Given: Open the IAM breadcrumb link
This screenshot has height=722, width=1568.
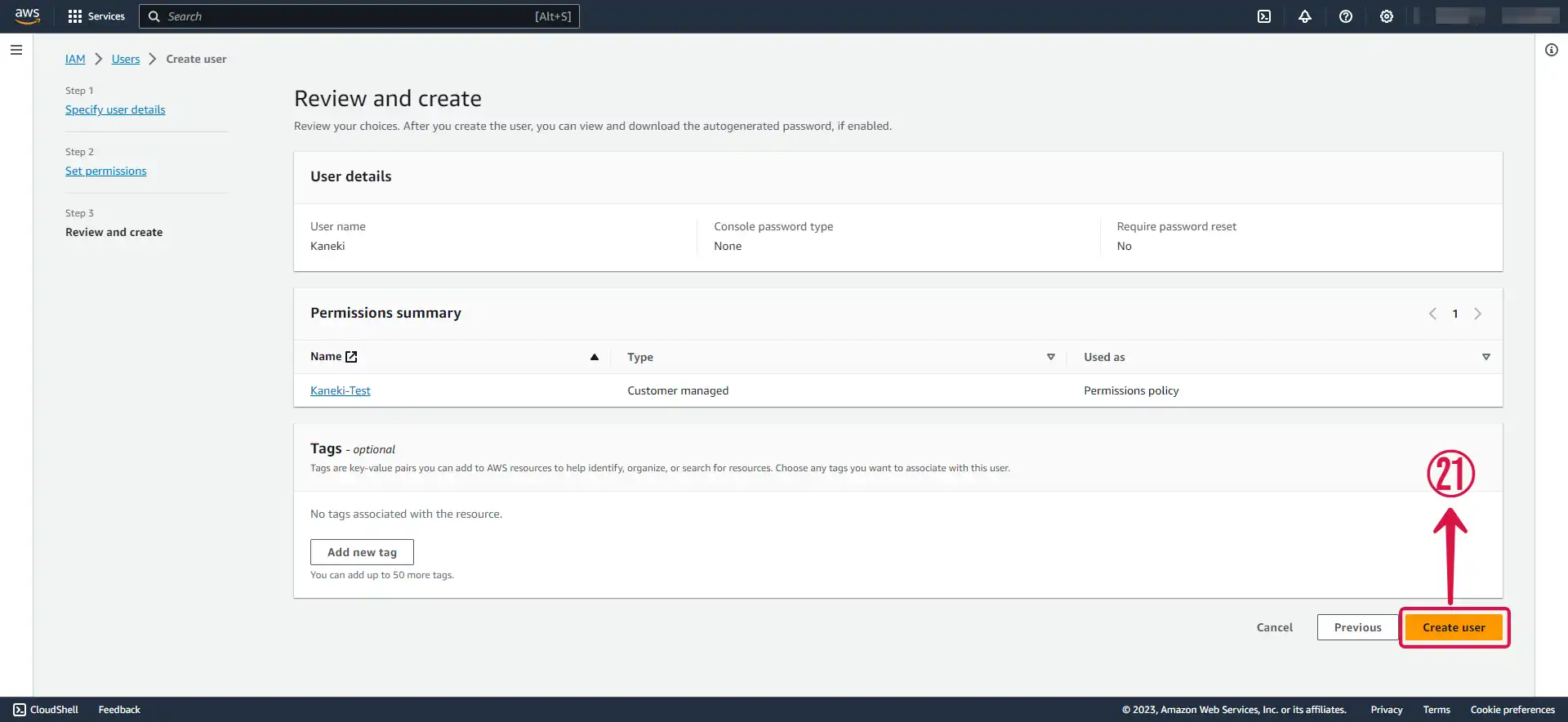Looking at the screenshot, I should 75,59.
